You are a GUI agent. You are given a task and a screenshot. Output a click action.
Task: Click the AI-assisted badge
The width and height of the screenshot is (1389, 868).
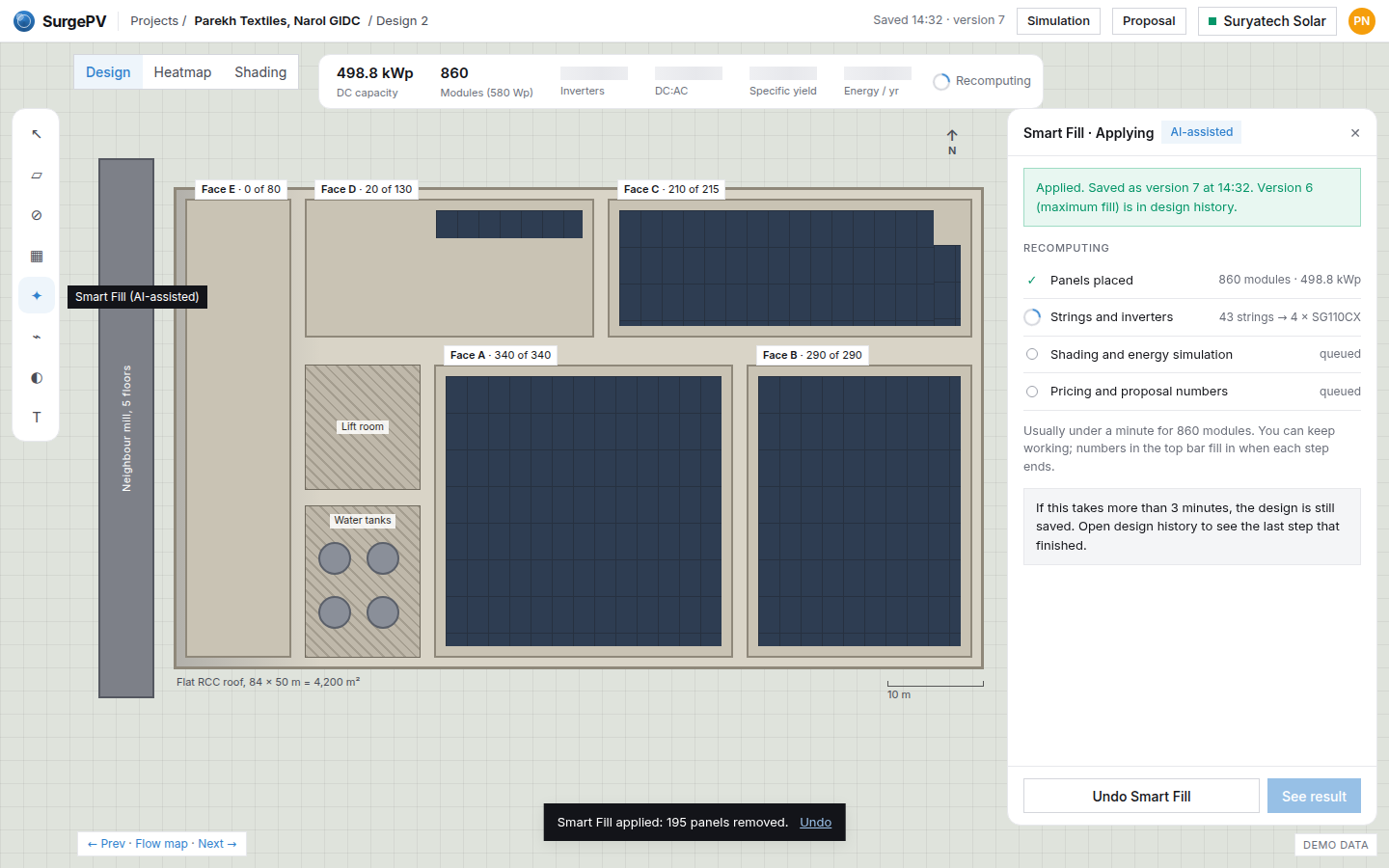pyautogui.click(x=1201, y=132)
